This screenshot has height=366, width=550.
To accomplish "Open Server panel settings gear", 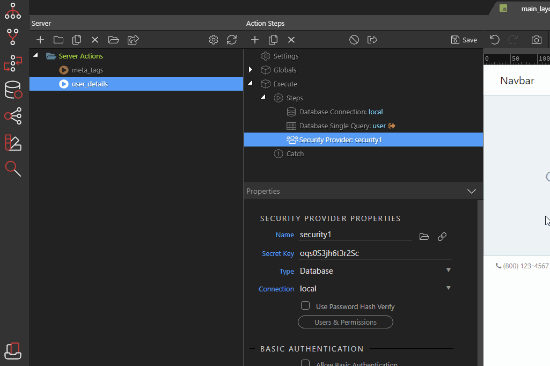I will pyautogui.click(x=213, y=40).
